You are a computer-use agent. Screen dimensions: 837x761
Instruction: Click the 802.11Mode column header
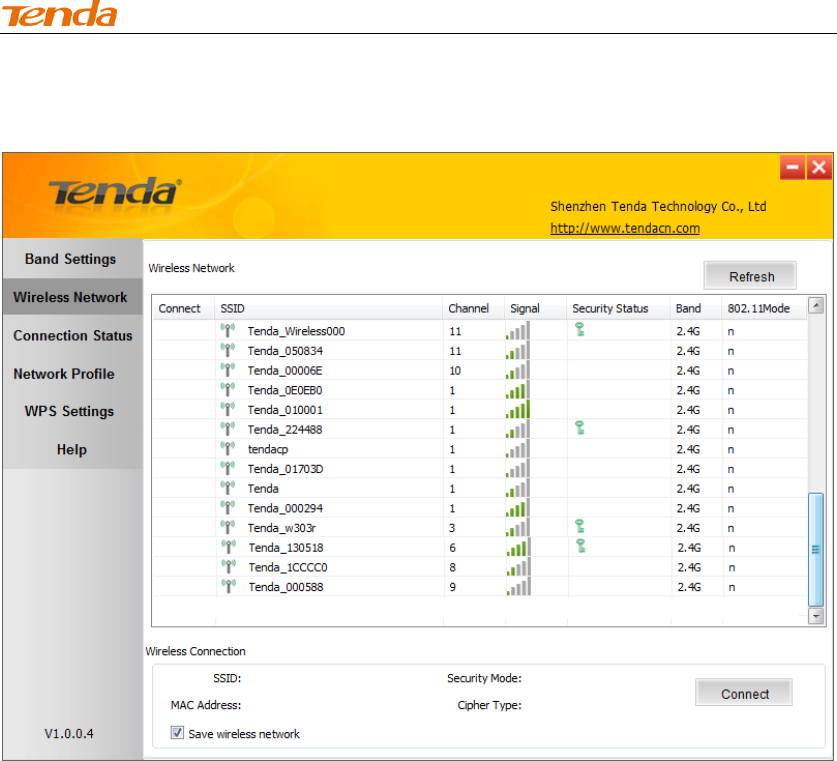click(764, 308)
